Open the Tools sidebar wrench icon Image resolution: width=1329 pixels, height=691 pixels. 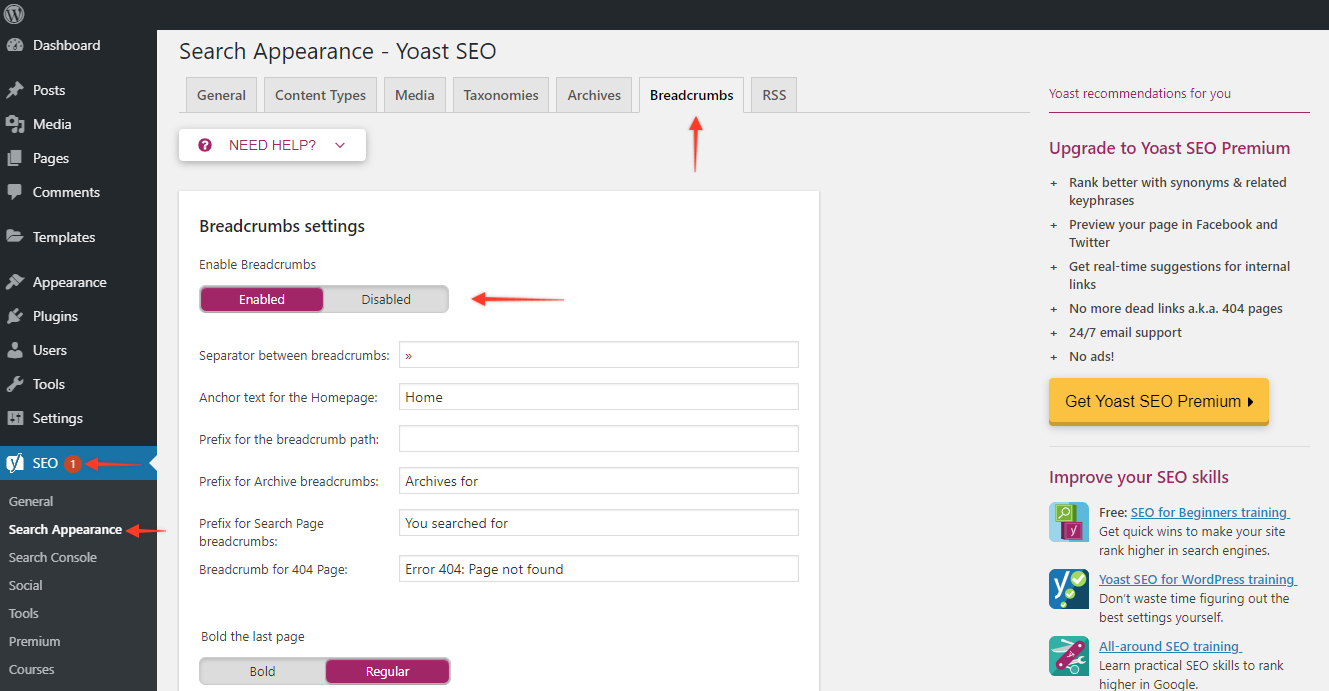pos(18,383)
